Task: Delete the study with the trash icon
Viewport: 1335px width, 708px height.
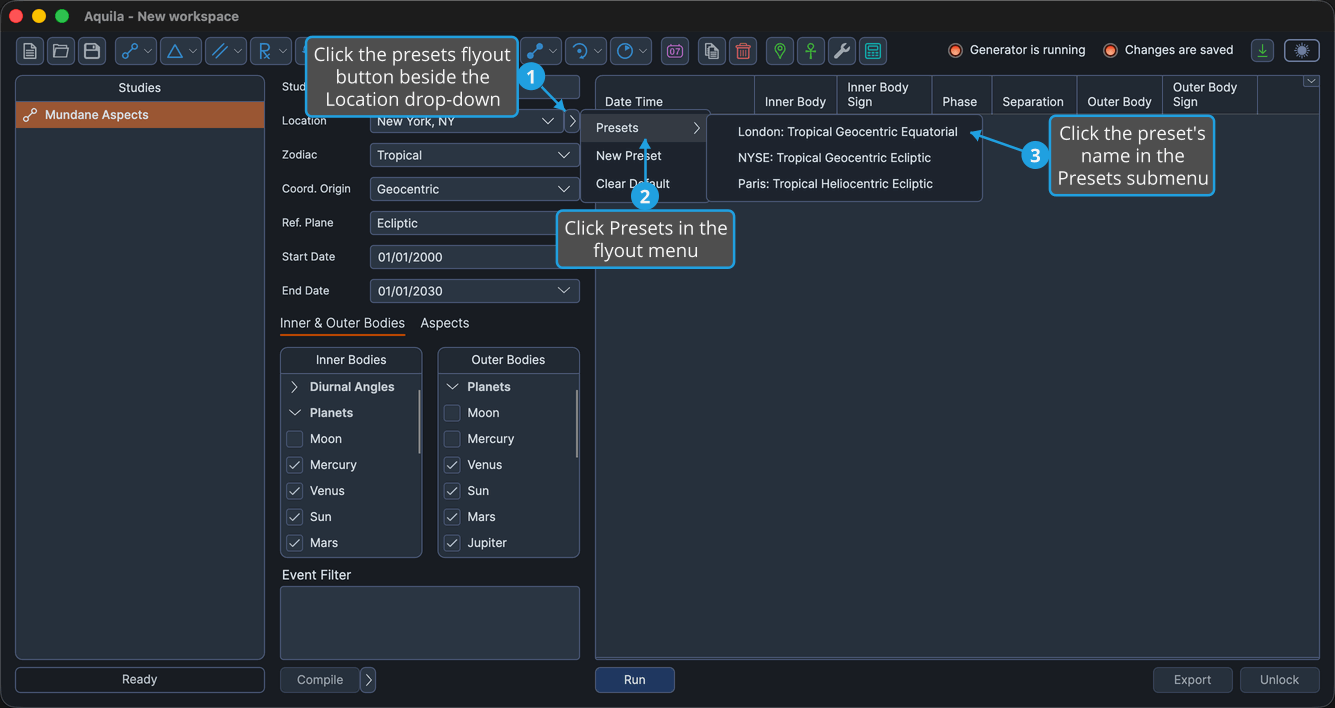Action: 743,51
